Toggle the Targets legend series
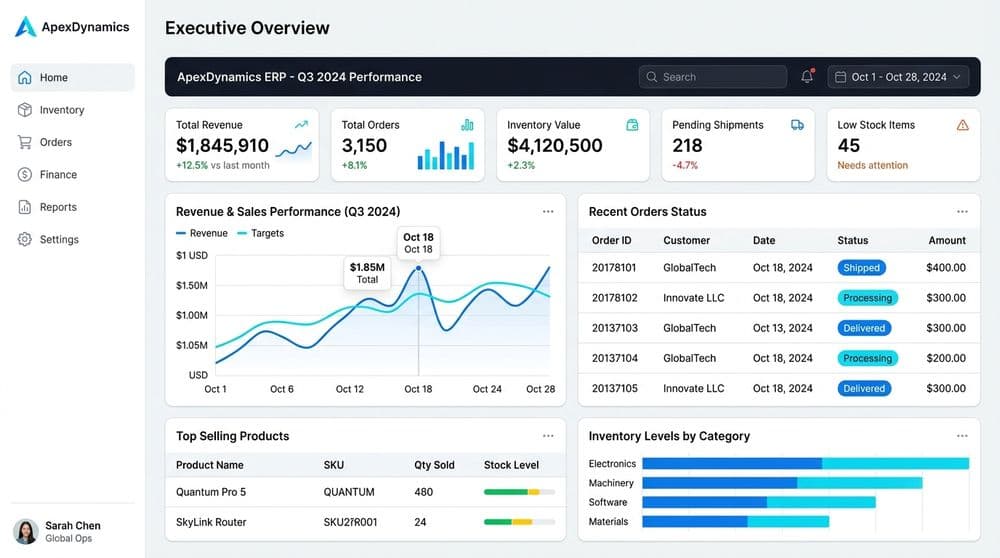 click(x=260, y=233)
